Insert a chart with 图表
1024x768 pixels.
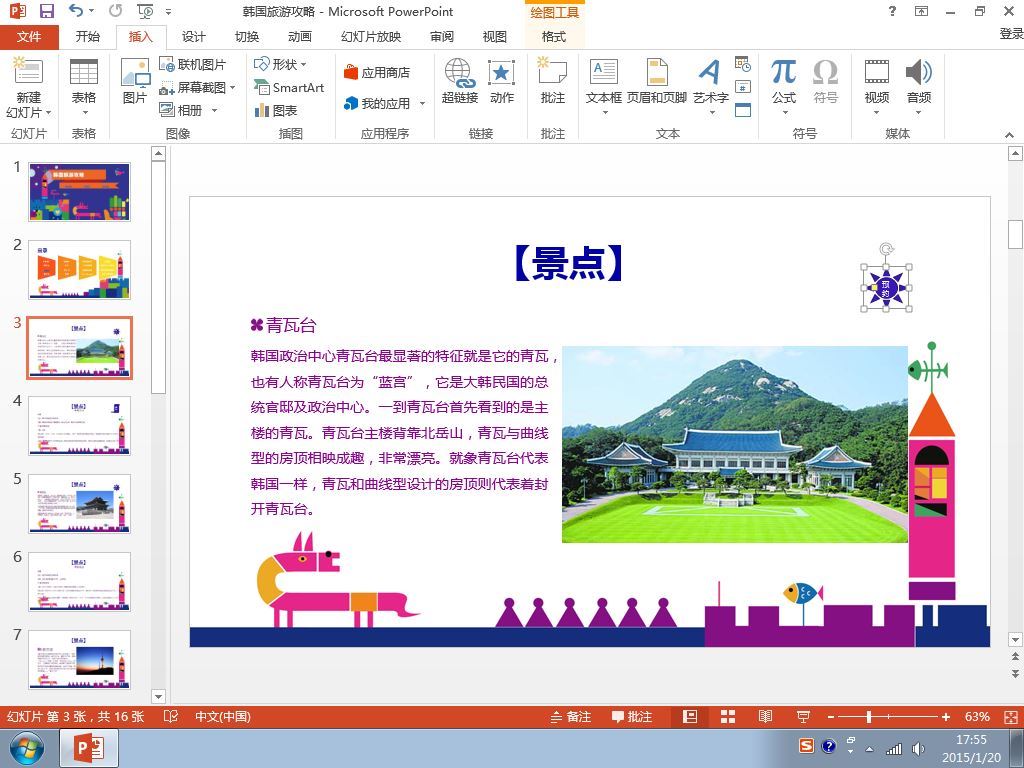click(276, 110)
